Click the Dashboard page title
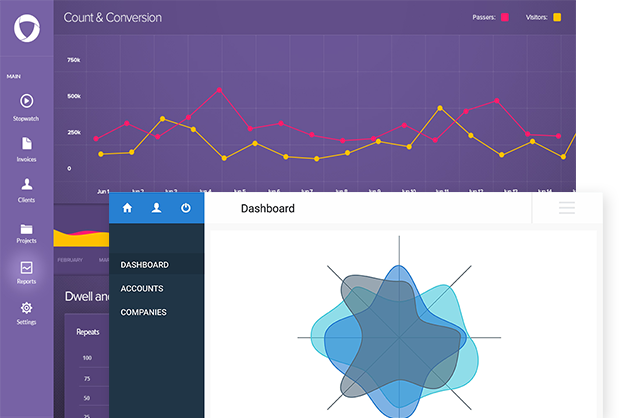The width and height of the screenshot is (619, 418). [x=267, y=208]
